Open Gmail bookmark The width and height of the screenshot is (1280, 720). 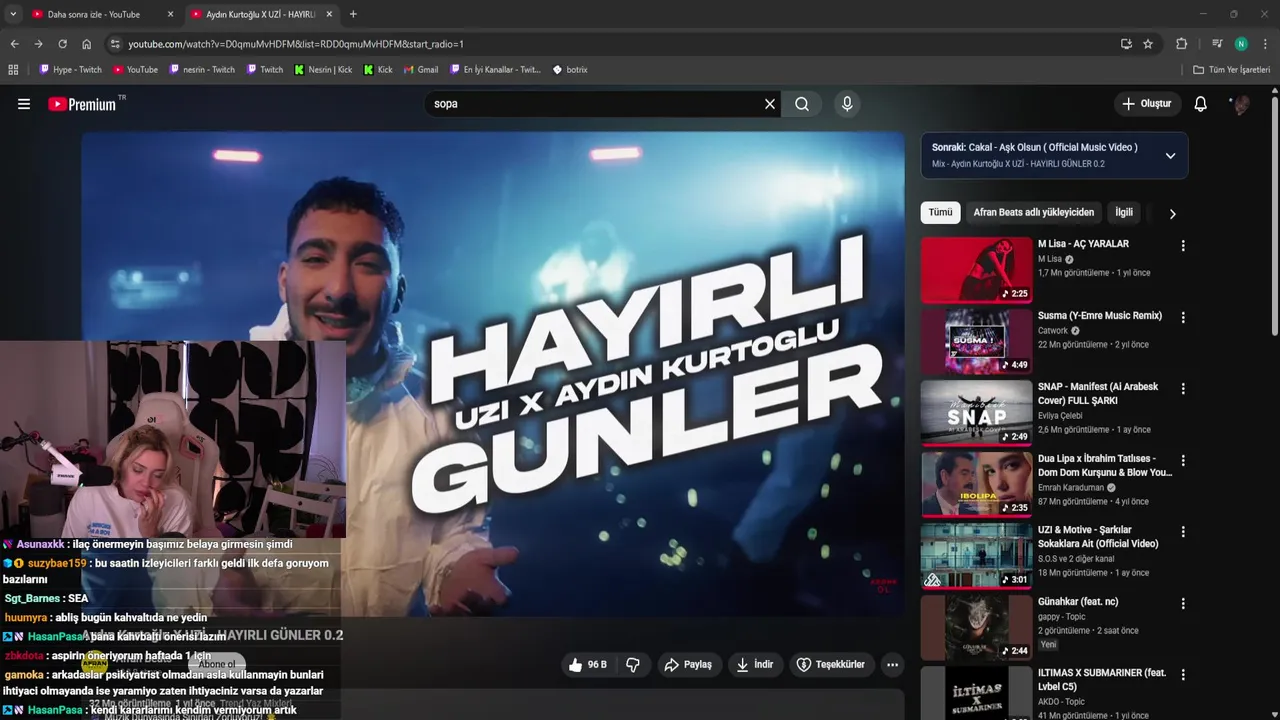pyautogui.click(x=421, y=70)
